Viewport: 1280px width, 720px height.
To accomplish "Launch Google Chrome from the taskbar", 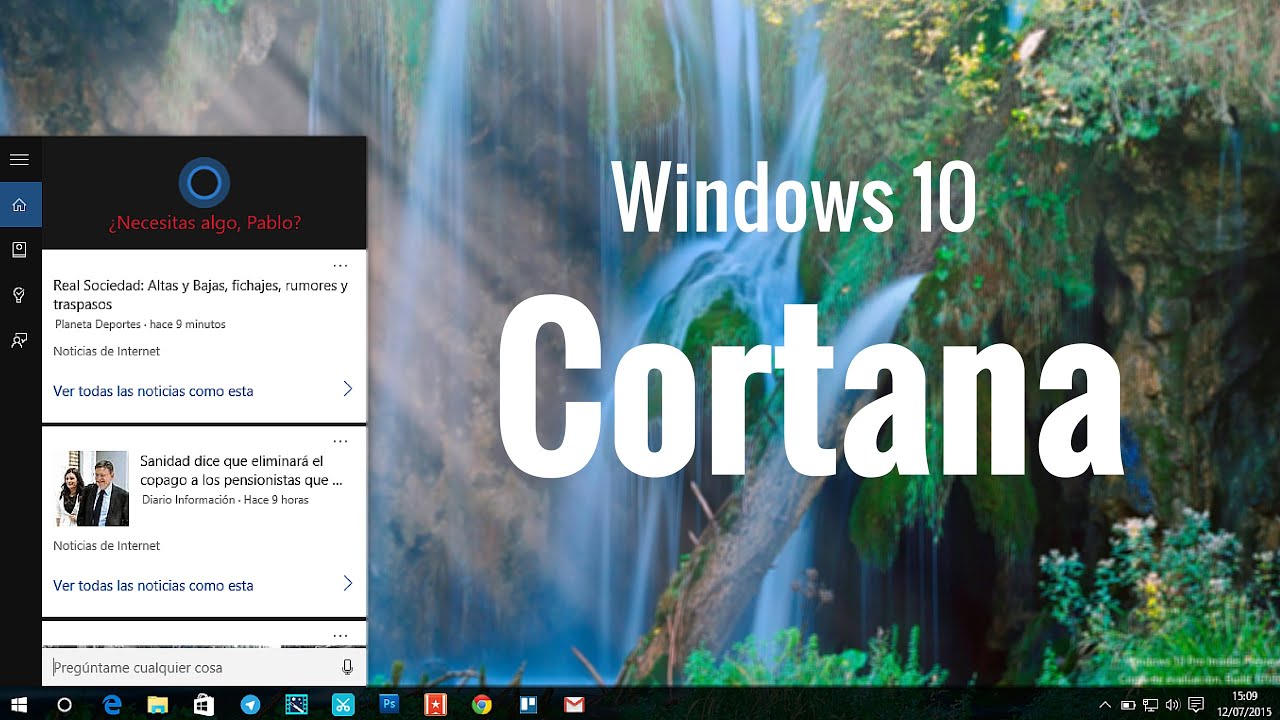I will (482, 704).
